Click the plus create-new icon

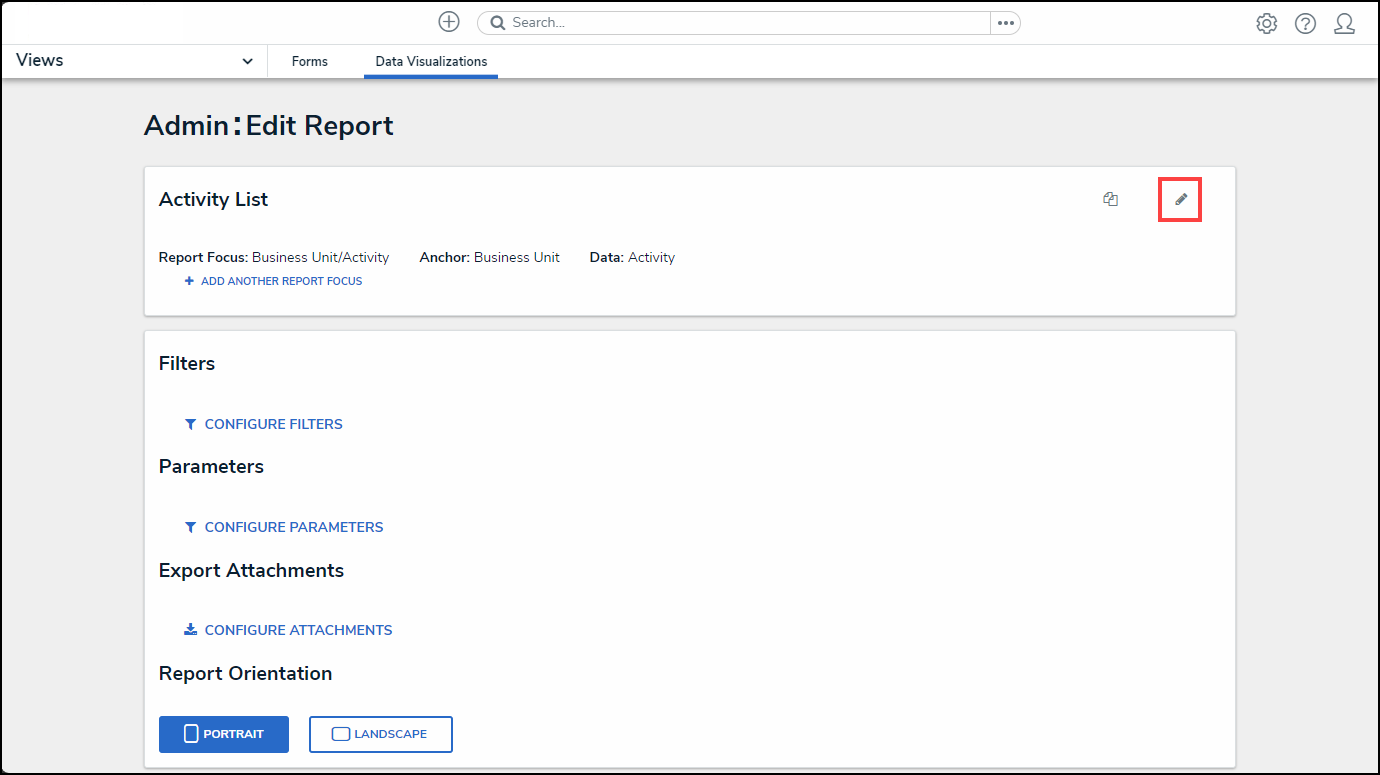tap(449, 22)
